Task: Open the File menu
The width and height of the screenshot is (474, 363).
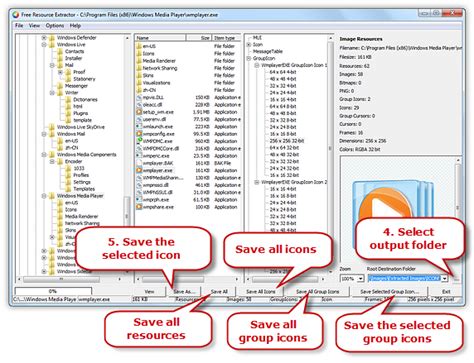Action: pyautogui.click(x=19, y=26)
